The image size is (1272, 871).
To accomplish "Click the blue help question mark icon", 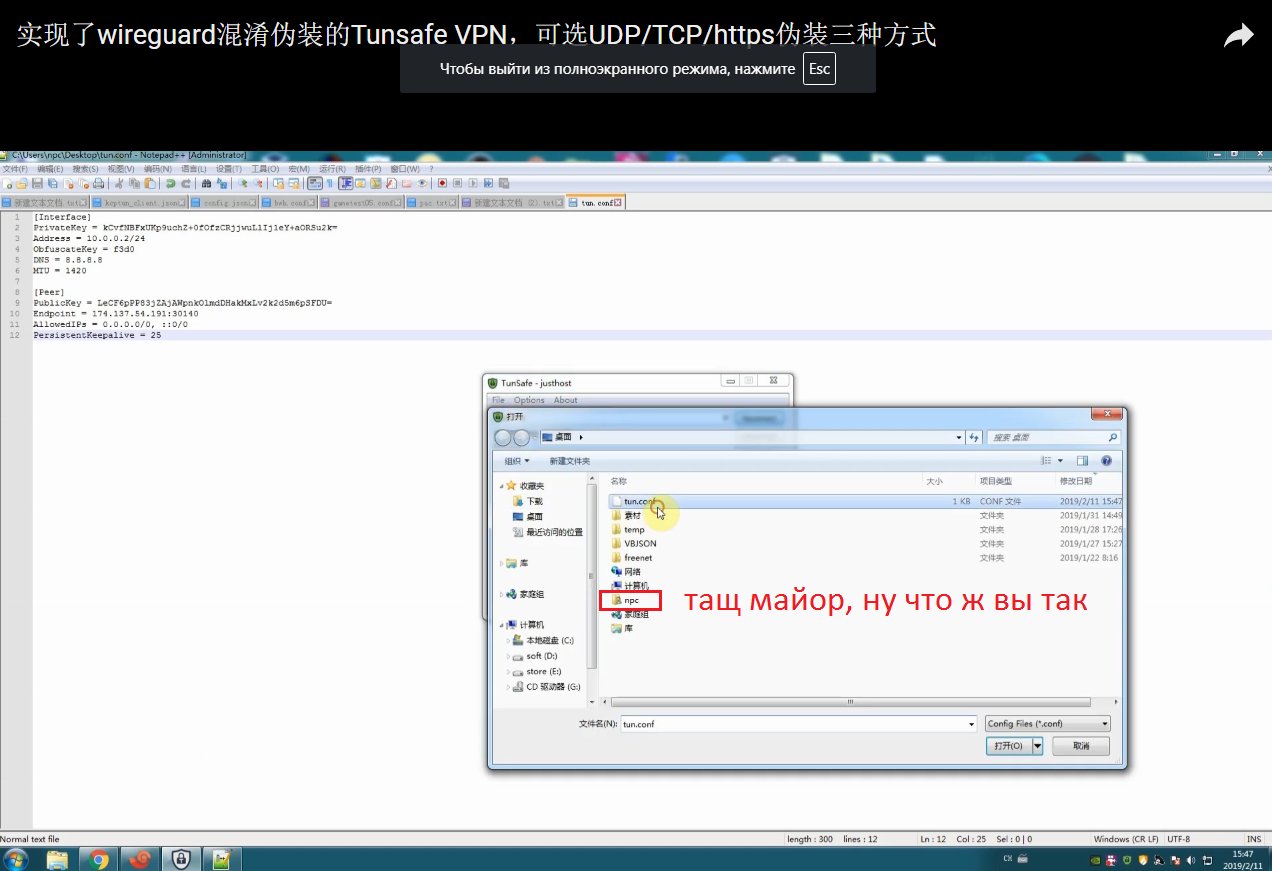I will pyautogui.click(x=1106, y=461).
